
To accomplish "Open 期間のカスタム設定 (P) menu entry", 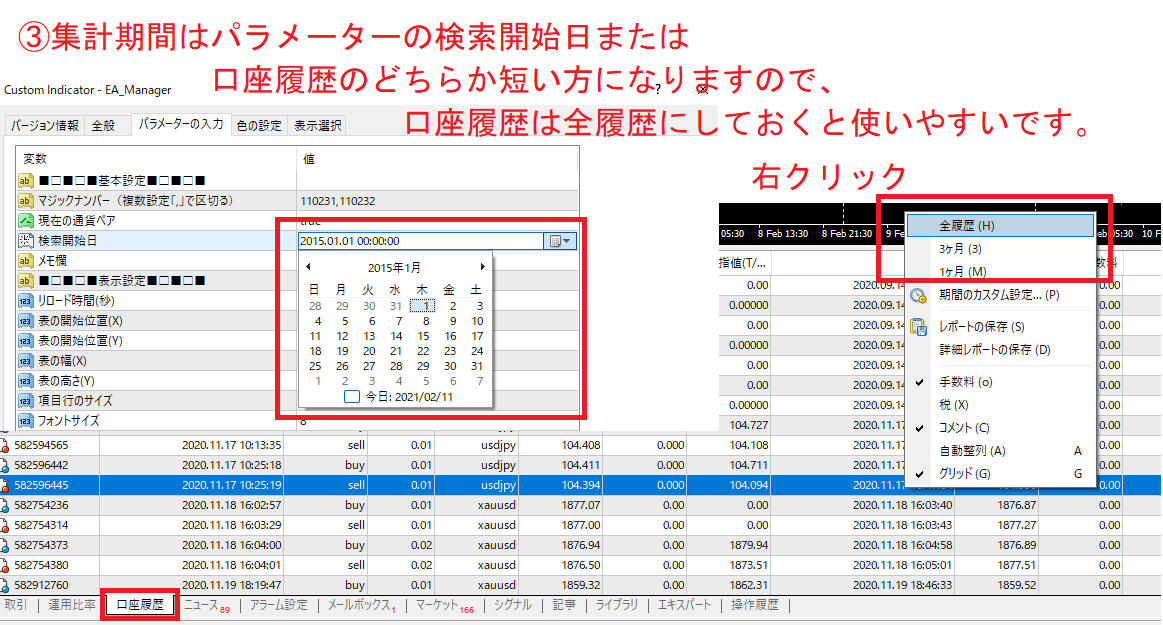I will pos(1001,294).
